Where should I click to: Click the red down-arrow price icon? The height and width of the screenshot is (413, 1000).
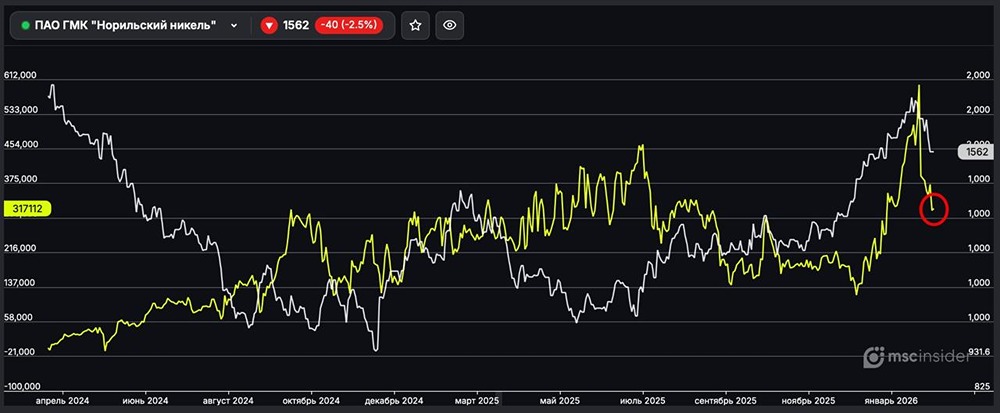coord(269,25)
